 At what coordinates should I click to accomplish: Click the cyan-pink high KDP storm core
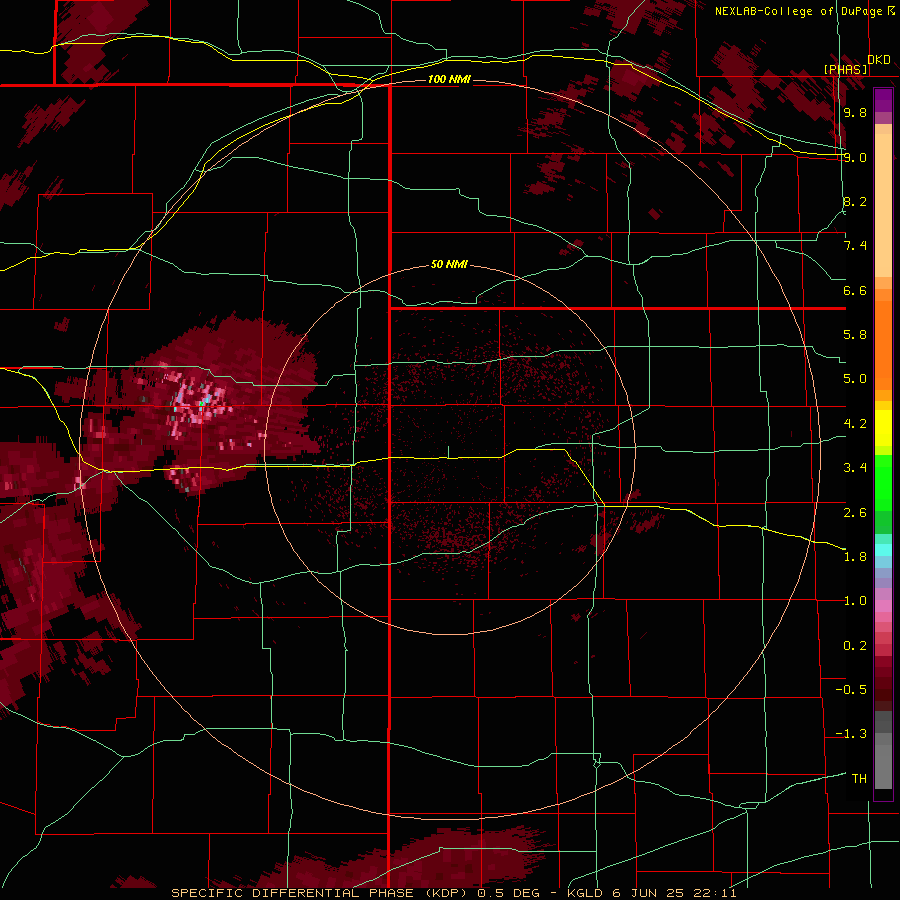[197, 400]
